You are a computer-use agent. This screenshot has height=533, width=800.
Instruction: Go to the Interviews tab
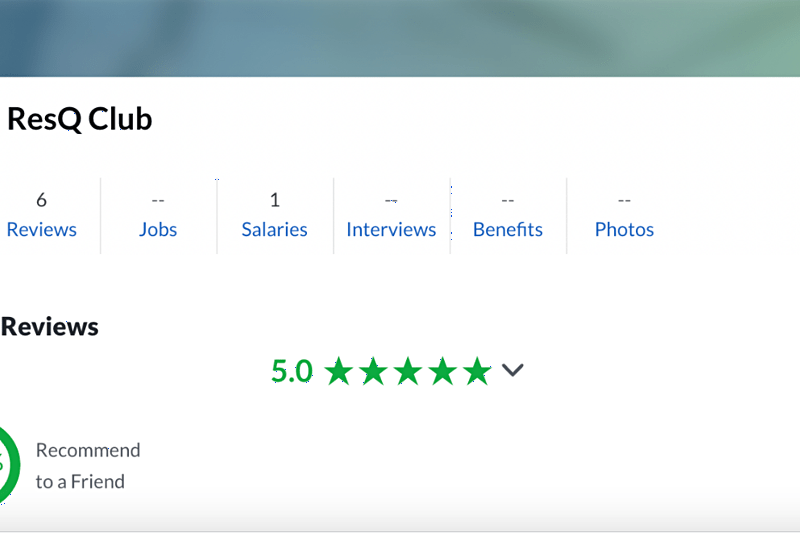coord(391,229)
